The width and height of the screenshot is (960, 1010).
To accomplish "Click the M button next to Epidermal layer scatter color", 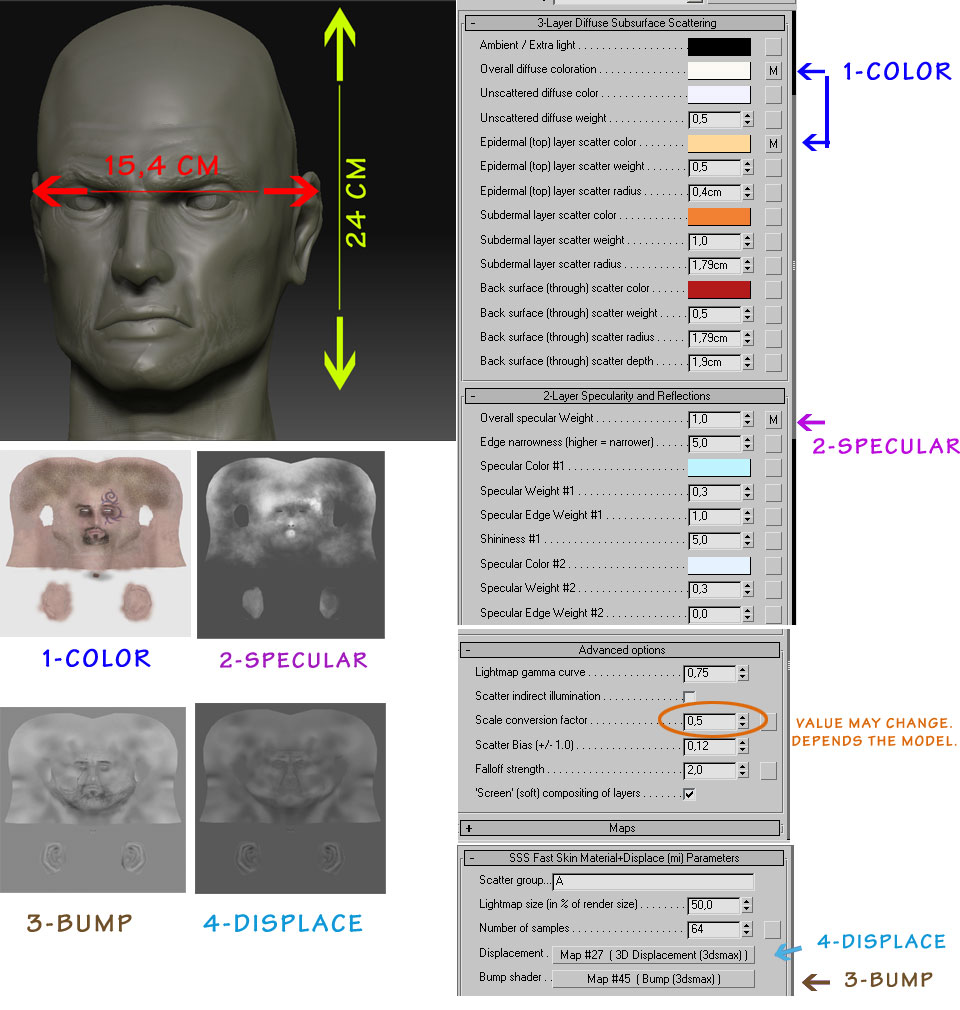I will [773, 143].
